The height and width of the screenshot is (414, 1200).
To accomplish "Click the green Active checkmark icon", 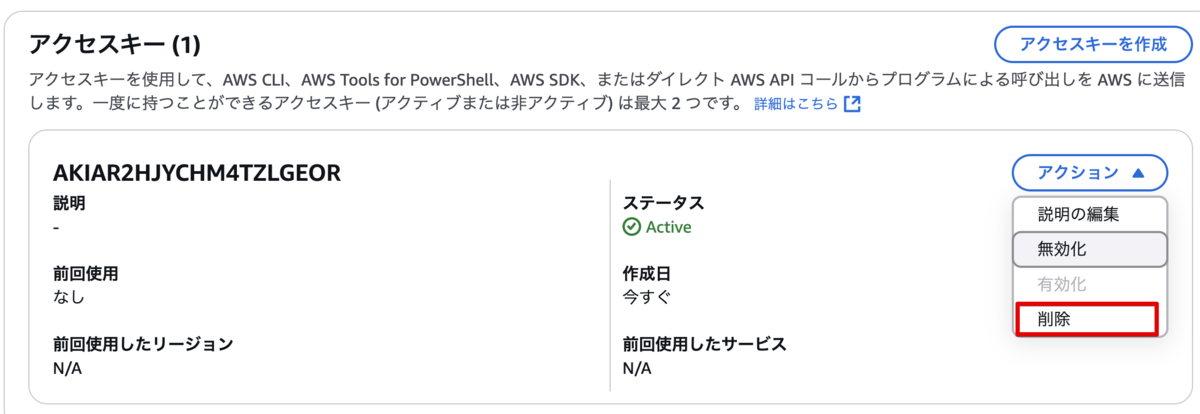I will pyautogui.click(x=632, y=227).
